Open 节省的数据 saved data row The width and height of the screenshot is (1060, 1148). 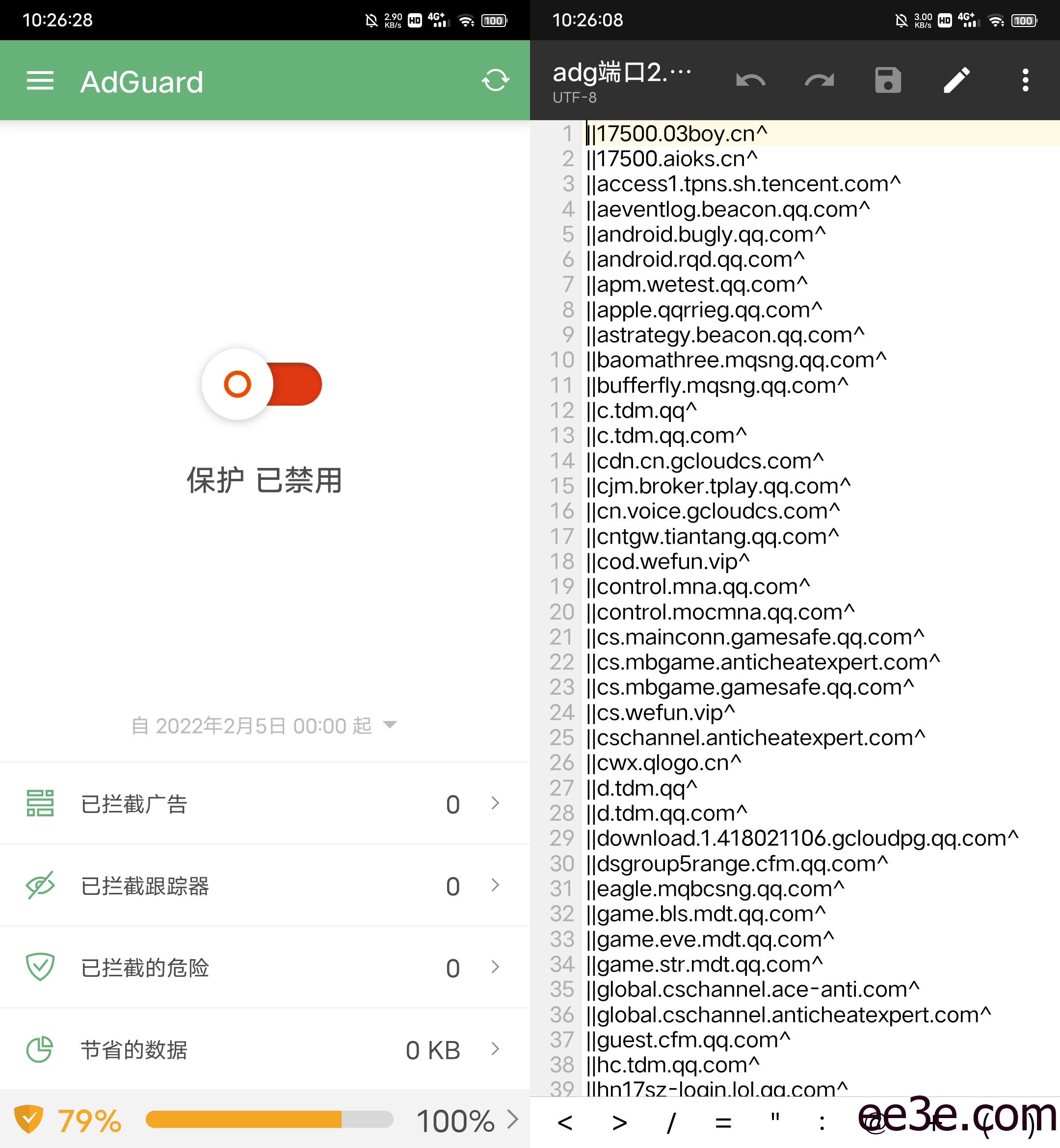[264, 1049]
